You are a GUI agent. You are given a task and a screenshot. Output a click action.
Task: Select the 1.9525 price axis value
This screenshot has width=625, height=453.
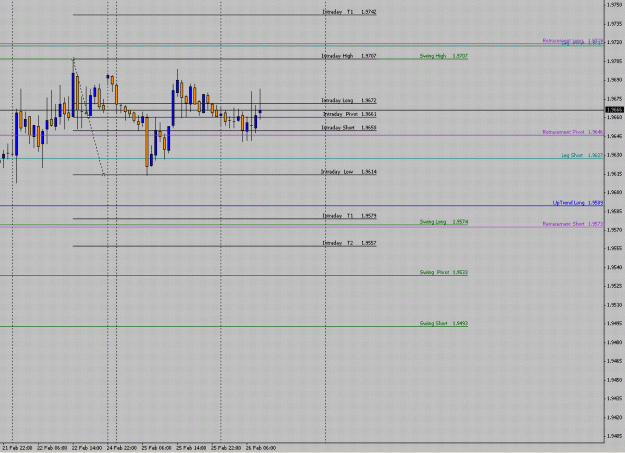pyautogui.click(x=614, y=286)
